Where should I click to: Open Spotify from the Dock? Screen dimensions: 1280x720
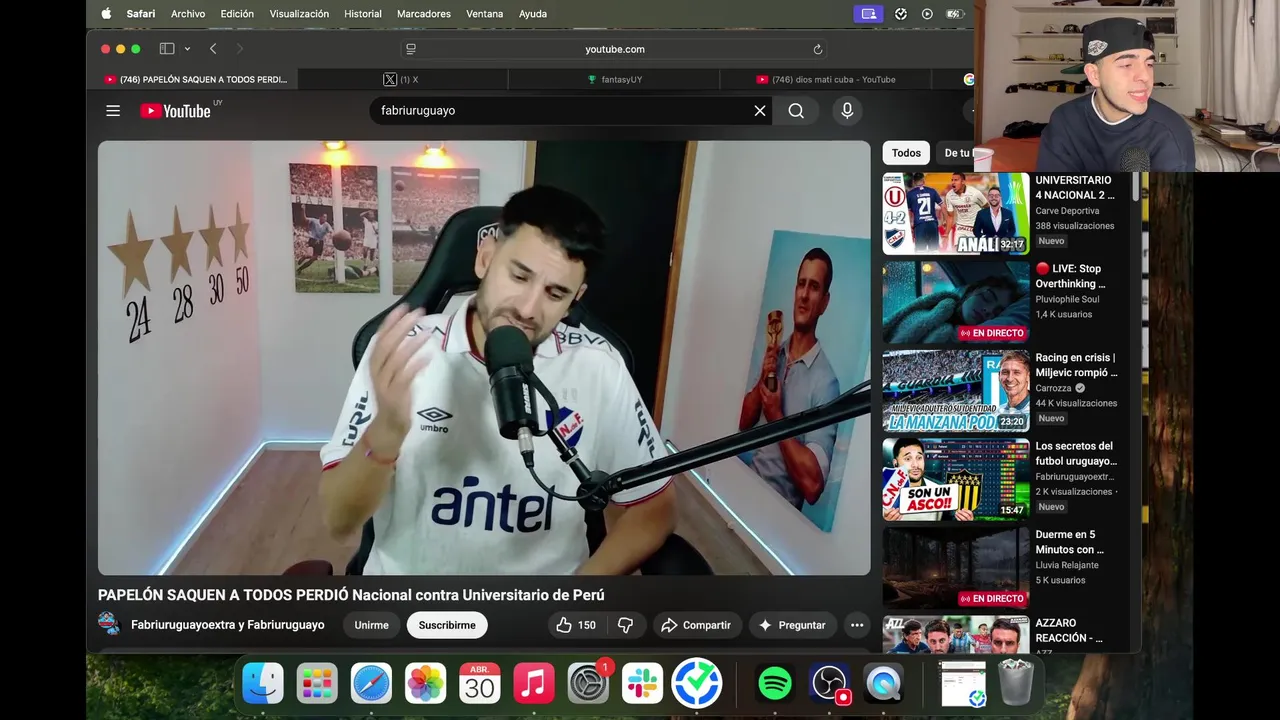pos(775,684)
